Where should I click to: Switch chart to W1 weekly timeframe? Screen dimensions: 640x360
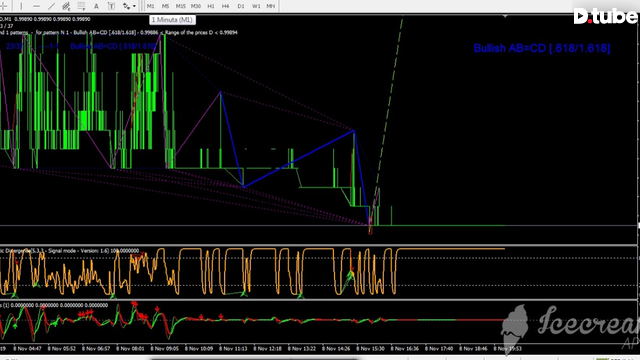256,6
